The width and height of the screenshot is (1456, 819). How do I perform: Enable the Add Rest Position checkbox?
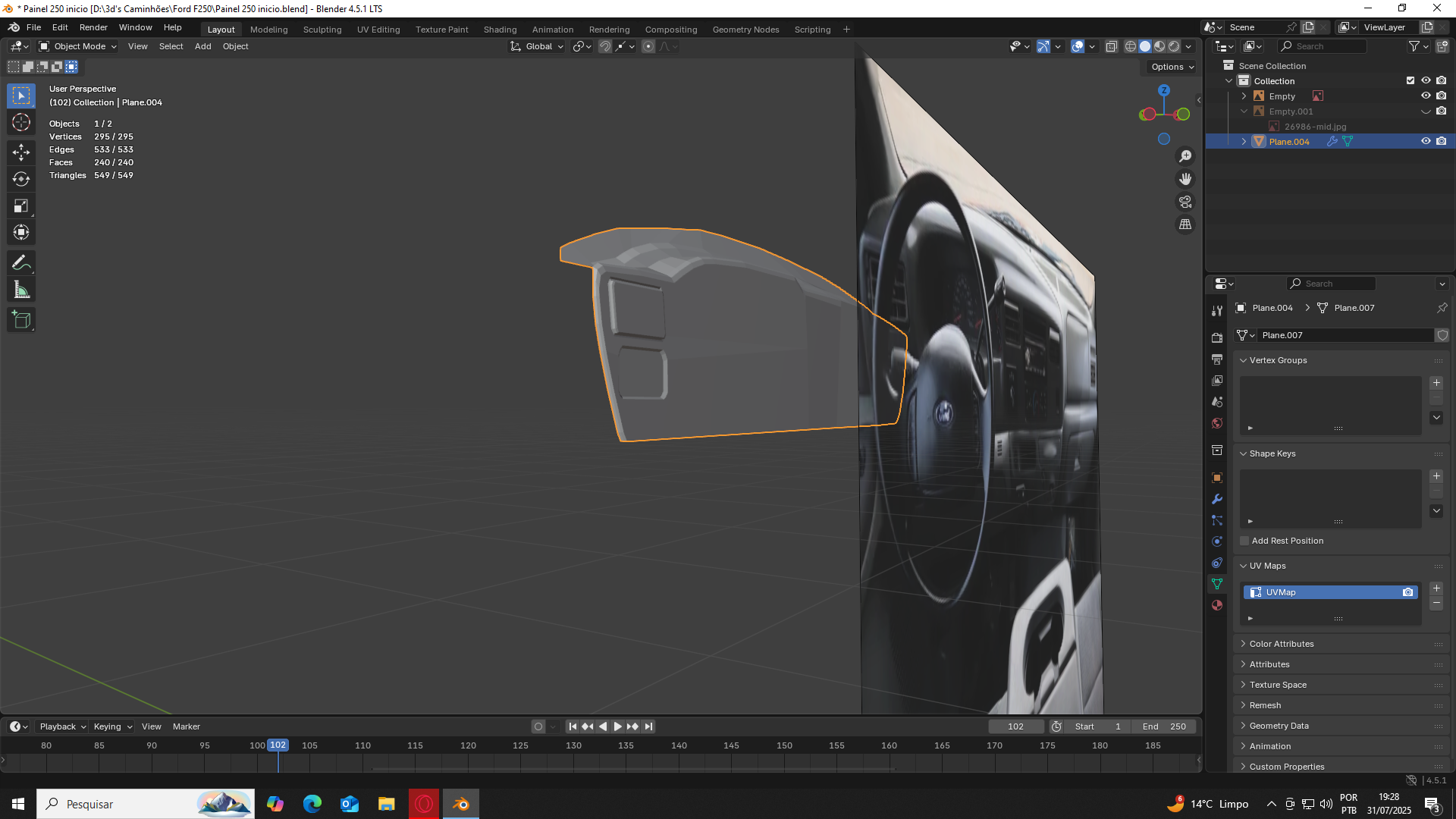click(x=1244, y=541)
